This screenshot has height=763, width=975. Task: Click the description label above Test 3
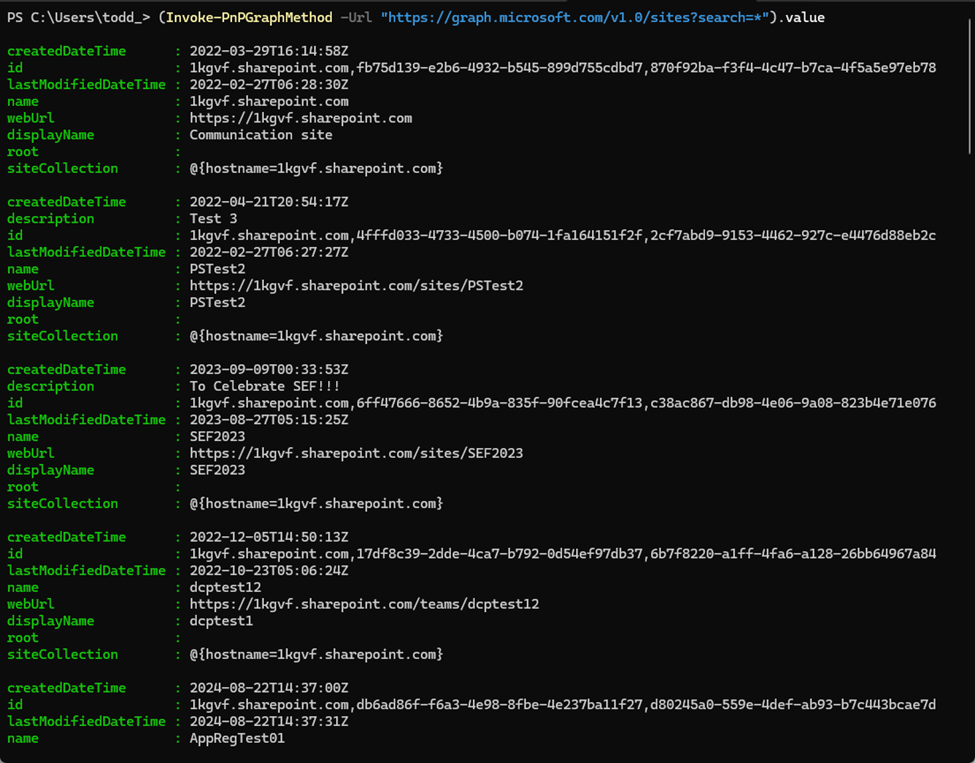(x=50, y=219)
